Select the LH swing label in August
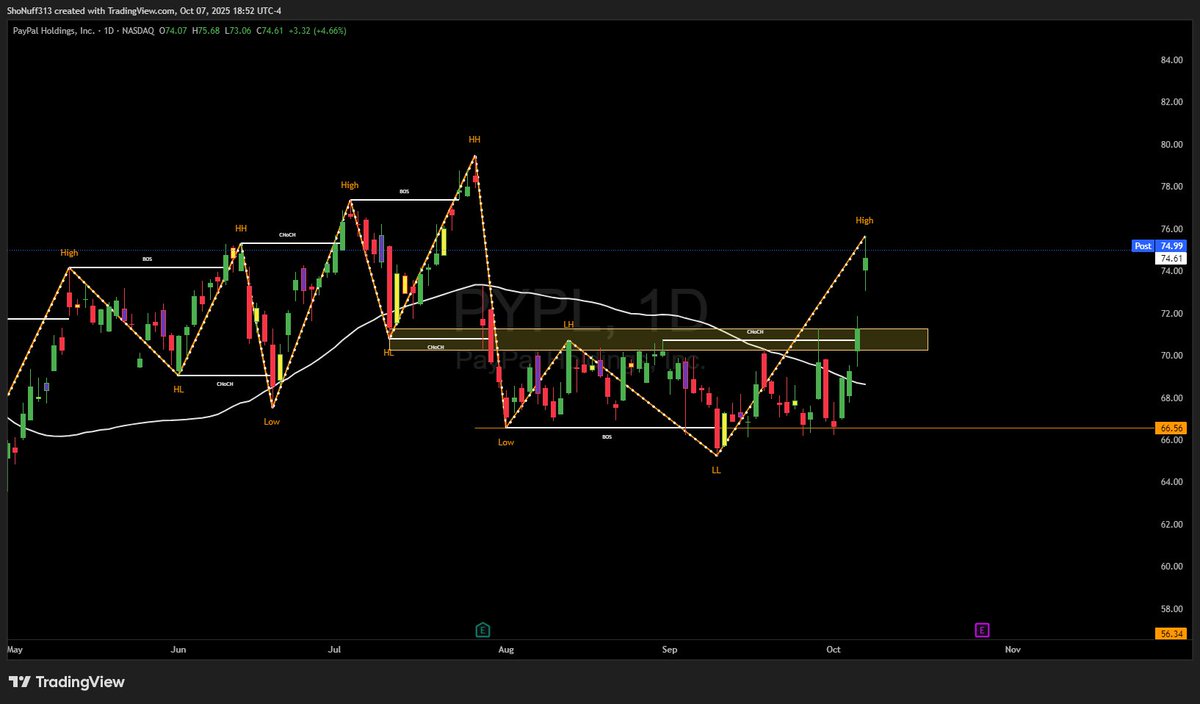This screenshot has height=704, width=1200. point(568,324)
